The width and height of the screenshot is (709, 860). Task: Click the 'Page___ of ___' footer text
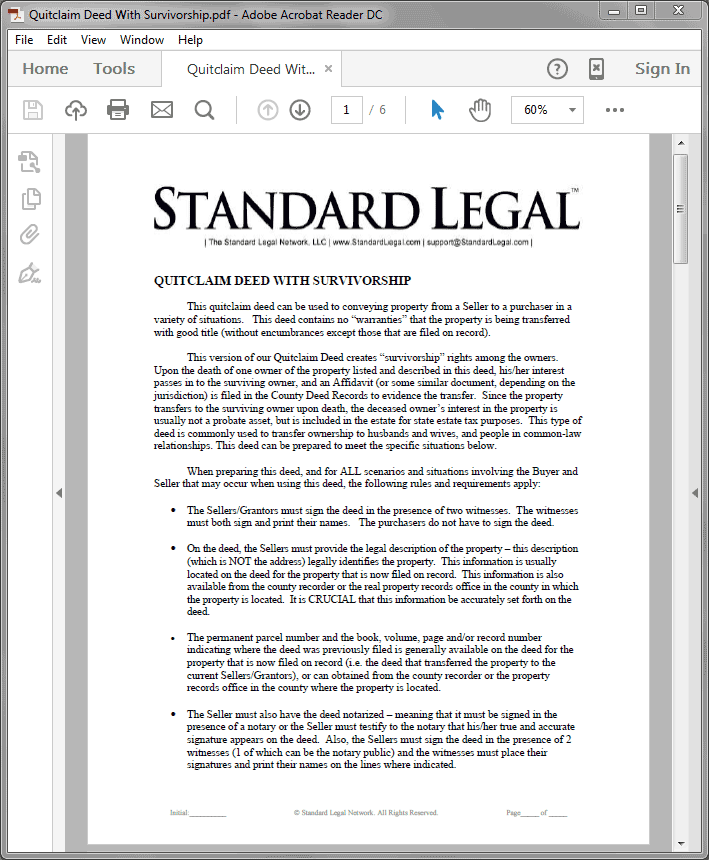pos(537,813)
